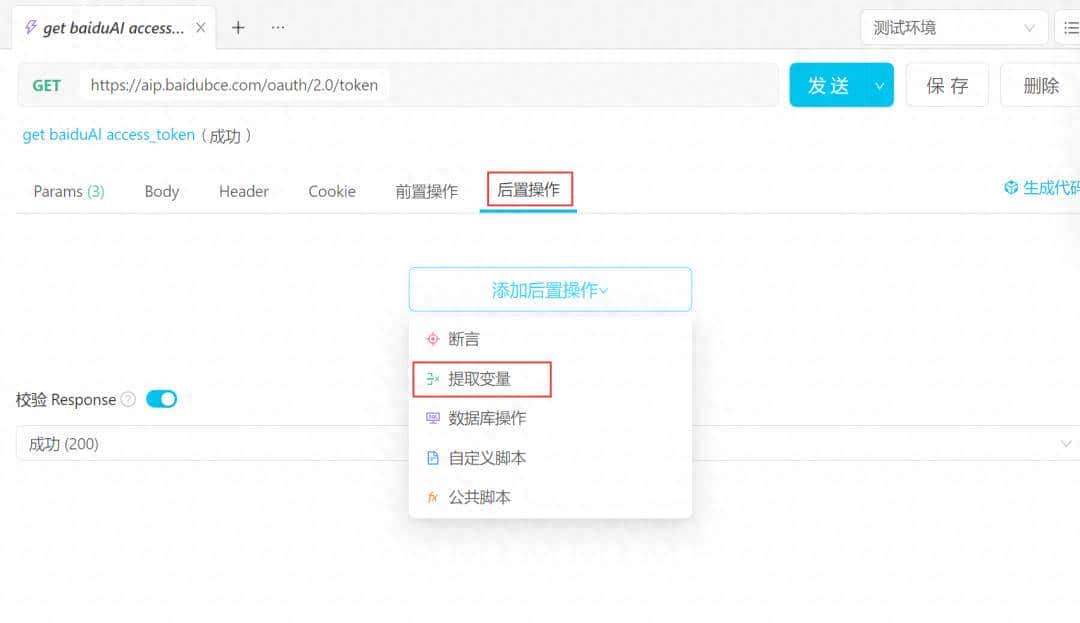1080x623 pixels.
Task: Open the 添加后置操作 dropdown
Action: pyautogui.click(x=550, y=289)
